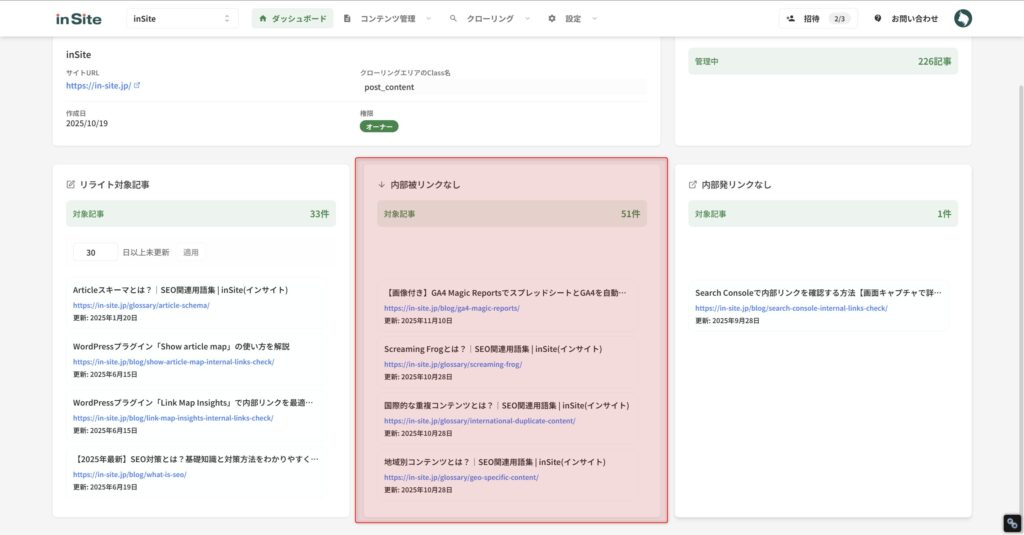Screen dimensions: 1024x535
Task: Open the Show article map plugin article
Action: tap(181, 346)
